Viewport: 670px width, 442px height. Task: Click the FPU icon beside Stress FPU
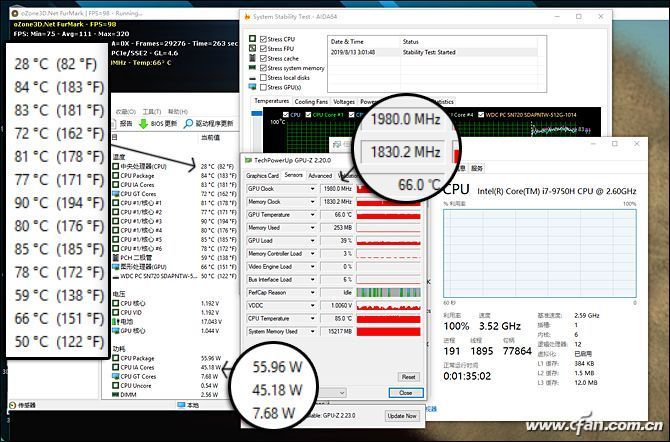tap(253, 48)
